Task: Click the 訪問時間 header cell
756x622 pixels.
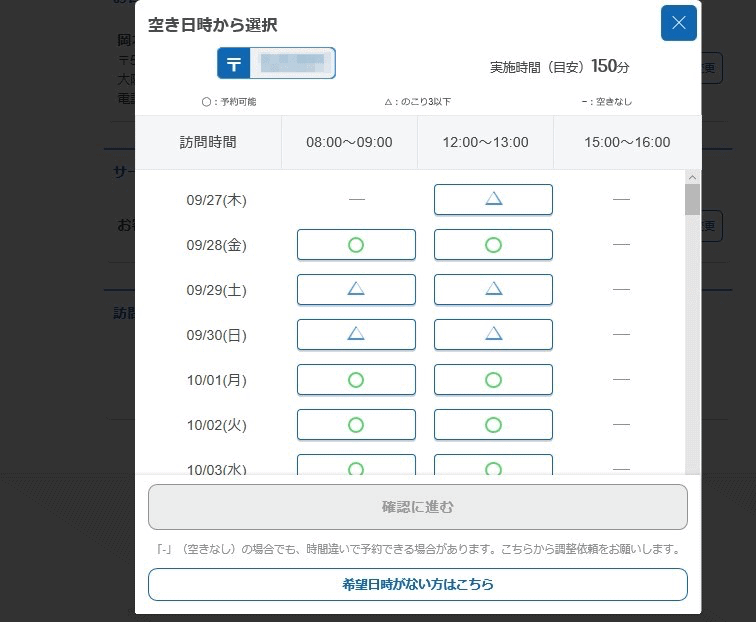Action: (208, 142)
